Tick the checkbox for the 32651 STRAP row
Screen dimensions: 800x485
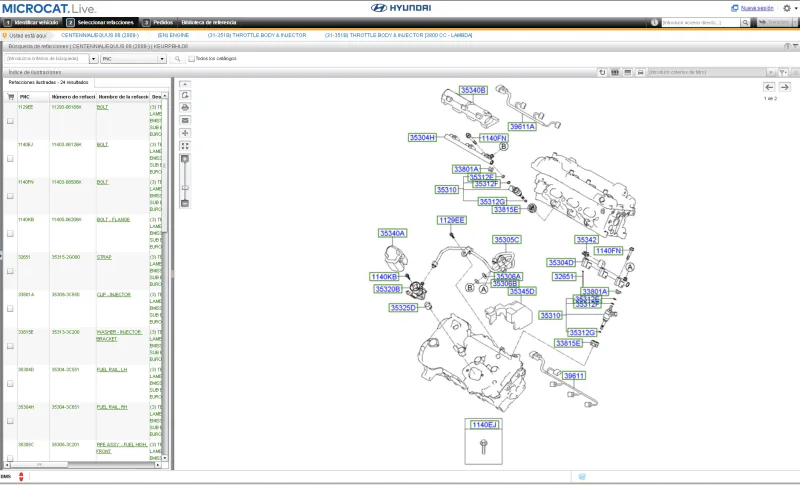click(10, 271)
